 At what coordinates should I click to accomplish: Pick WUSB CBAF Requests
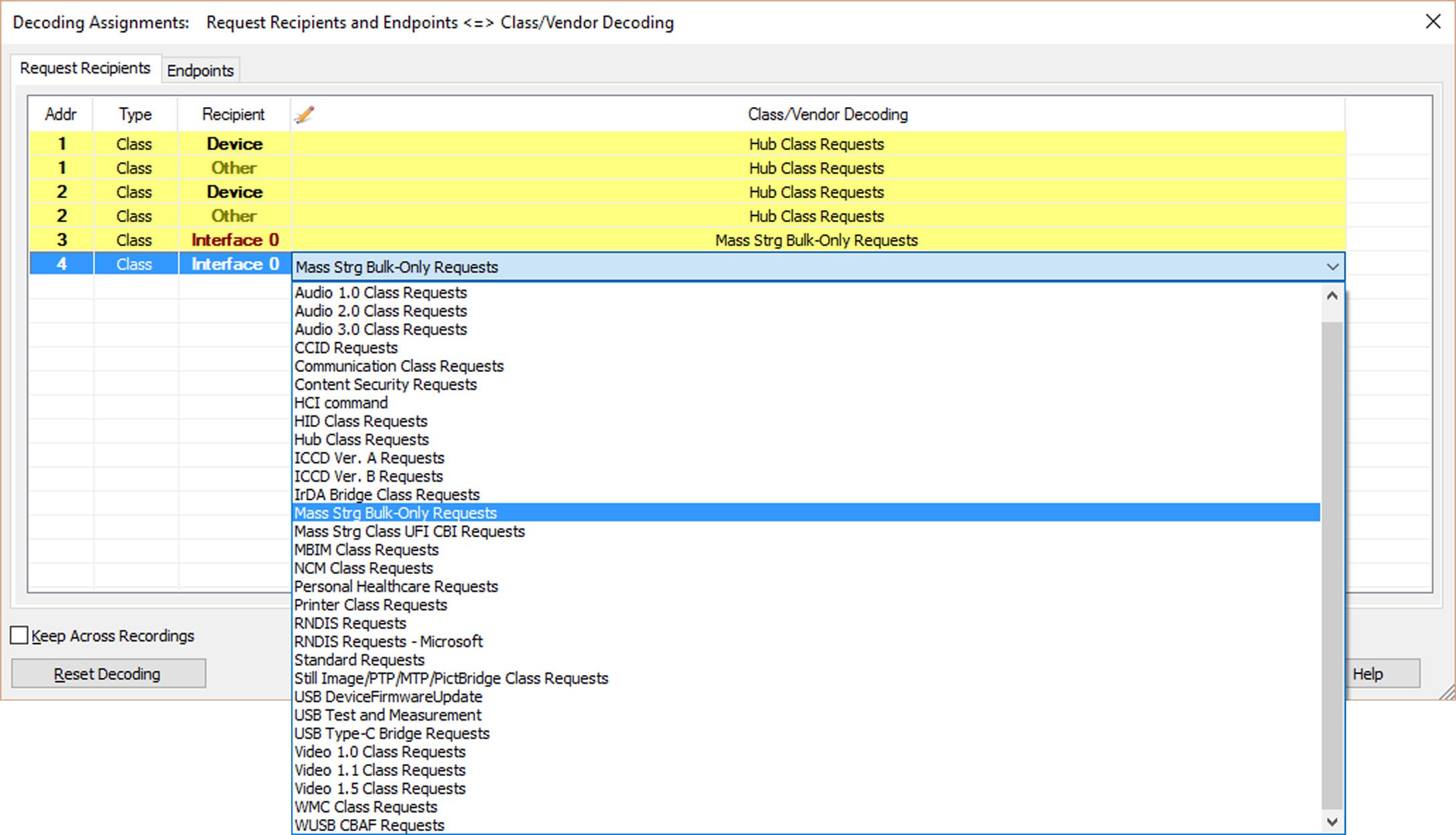pos(807,826)
